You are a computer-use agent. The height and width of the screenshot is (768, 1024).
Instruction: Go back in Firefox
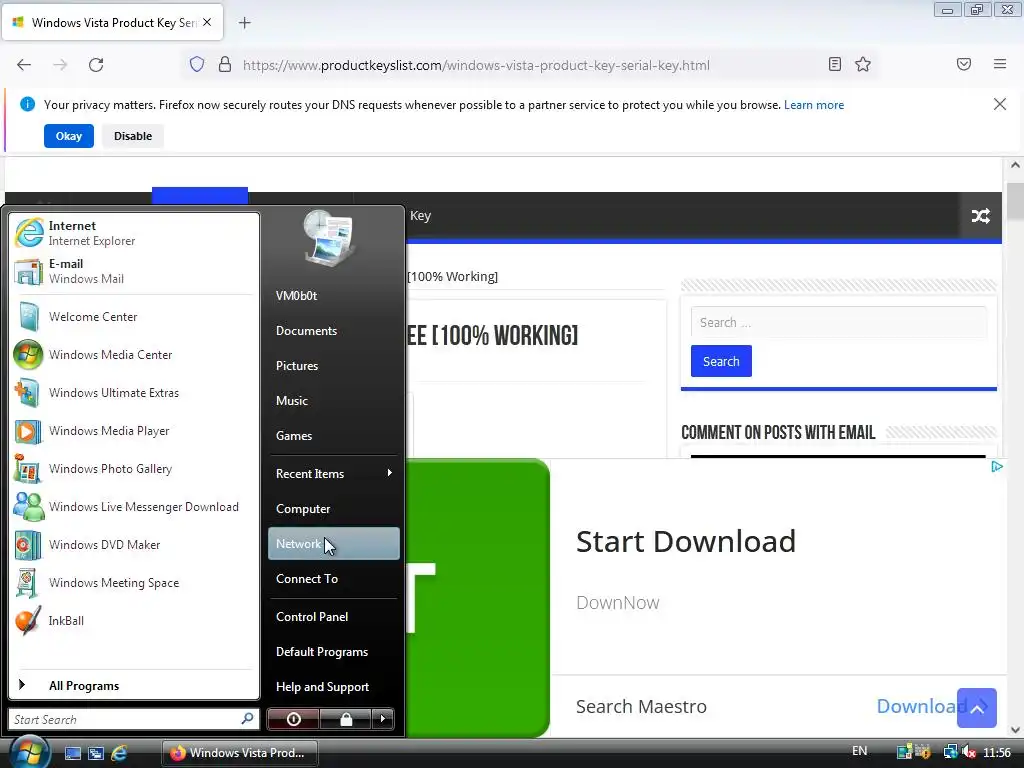tap(24, 65)
